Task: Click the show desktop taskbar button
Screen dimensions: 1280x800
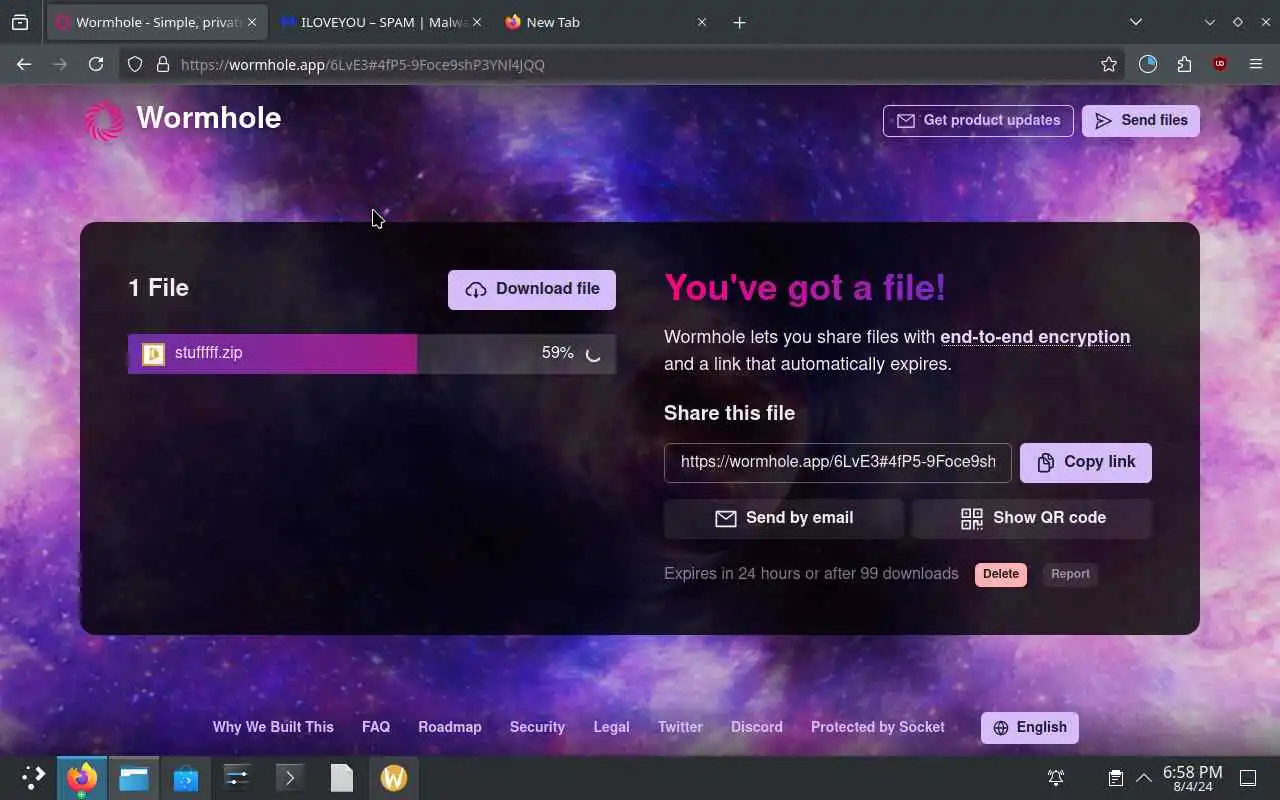Action: pyautogui.click(x=1248, y=778)
